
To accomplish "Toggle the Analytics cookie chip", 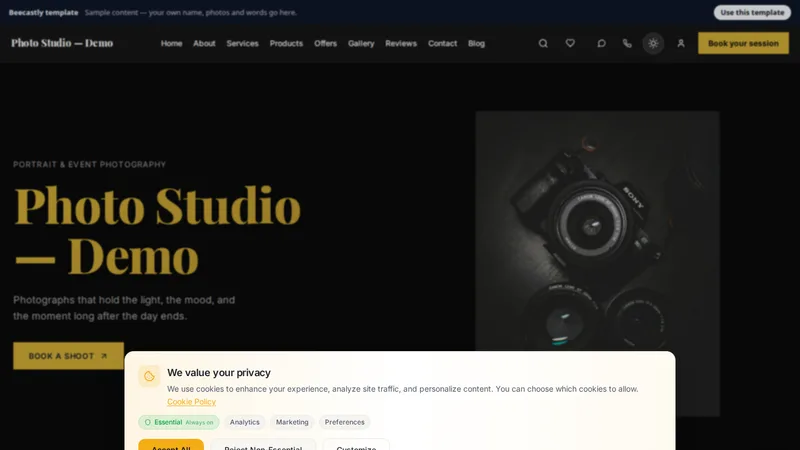I will pyautogui.click(x=244, y=422).
